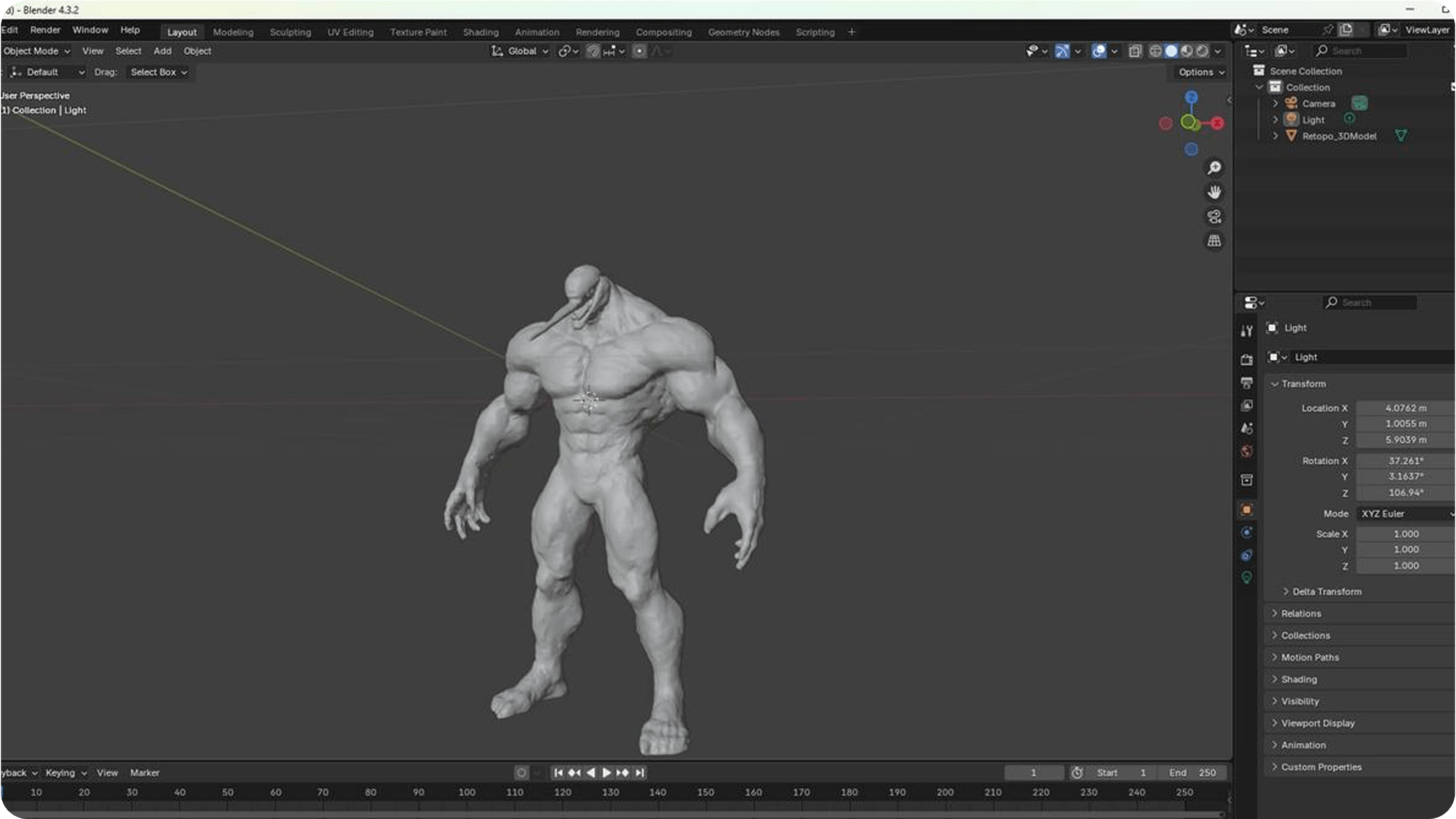Open the World properties tab icon

[1246, 451]
